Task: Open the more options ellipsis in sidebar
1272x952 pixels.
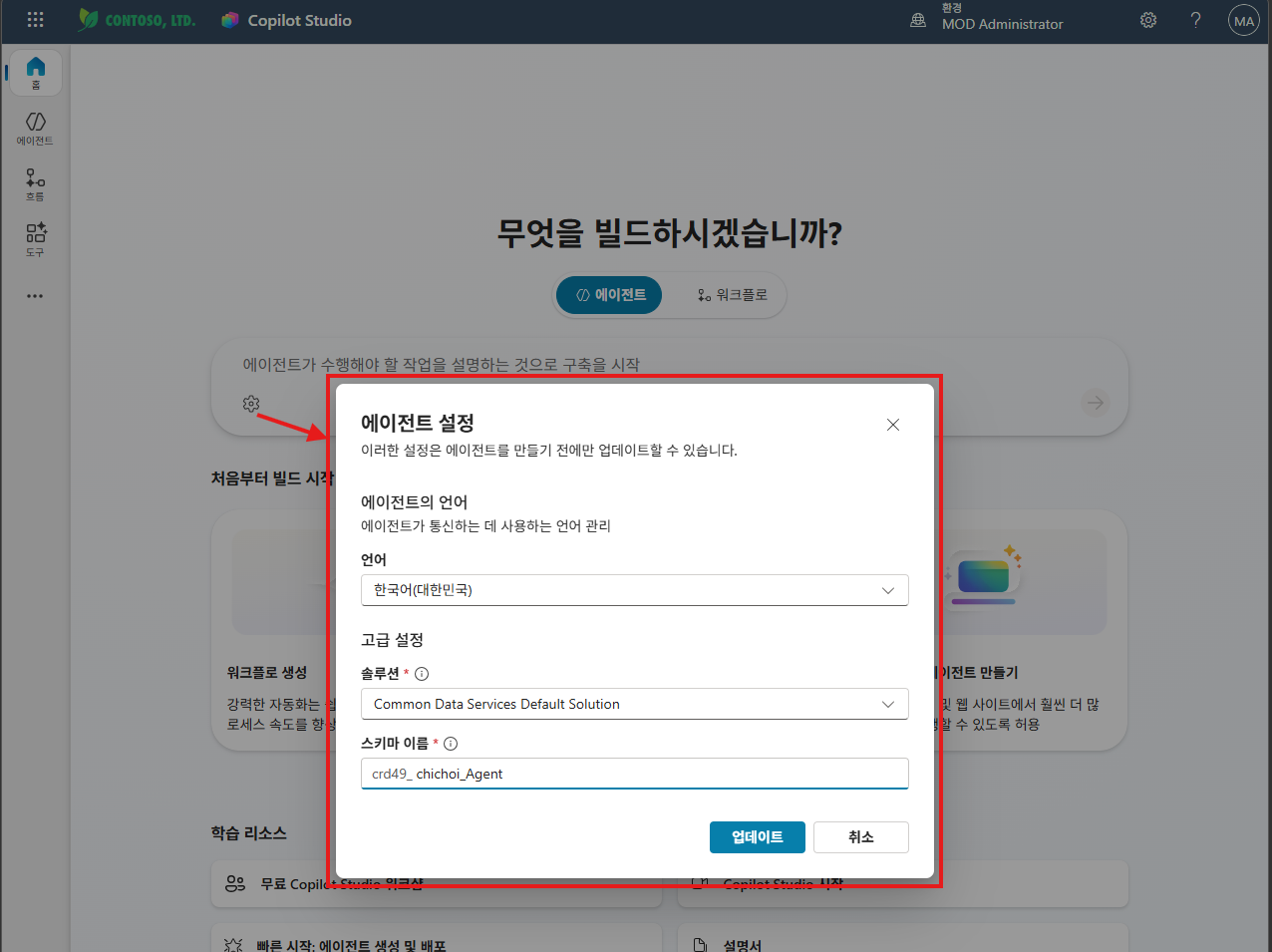Action: click(x=35, y=296)
